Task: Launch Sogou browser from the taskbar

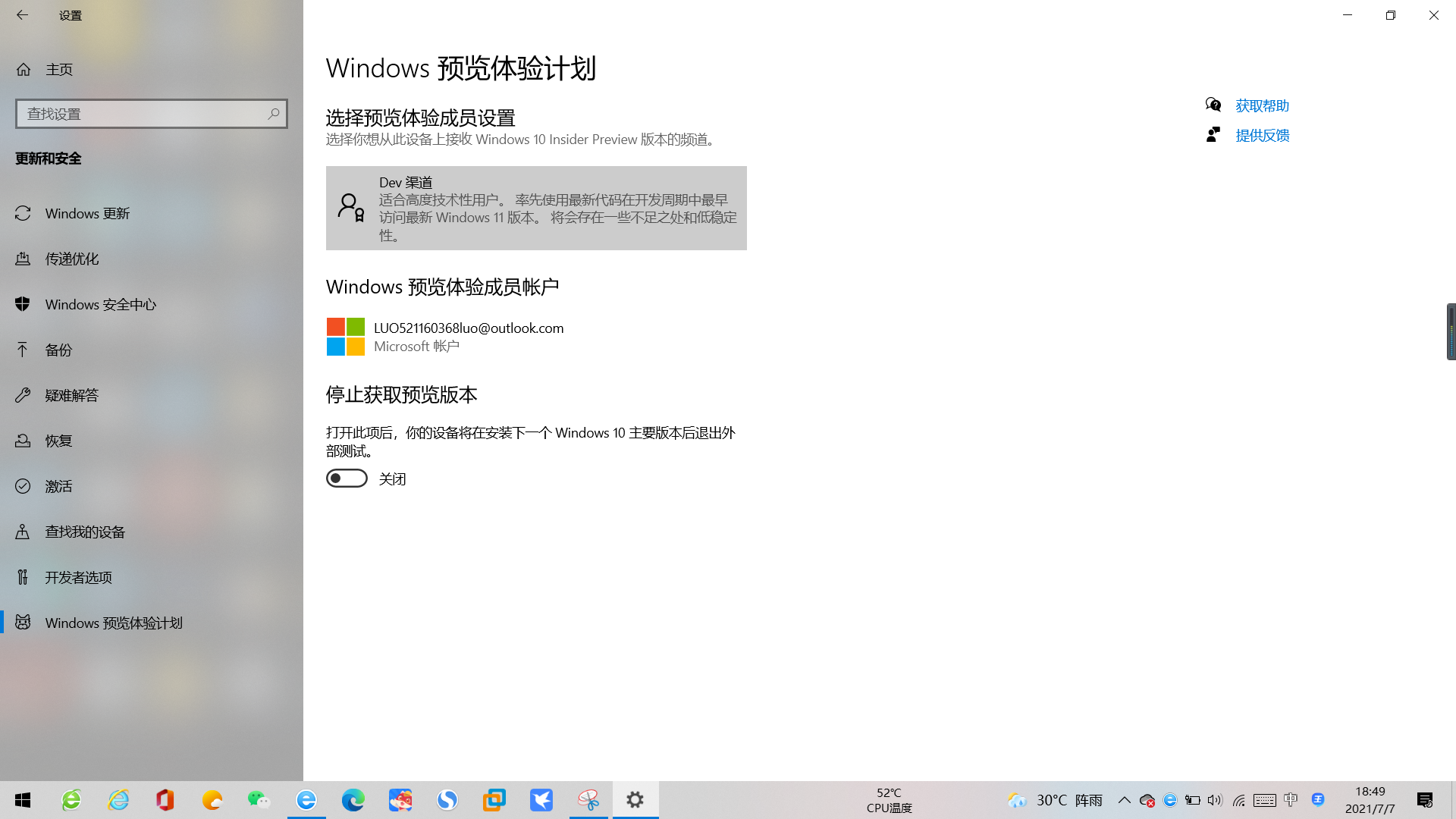Action: click(447, 800)
